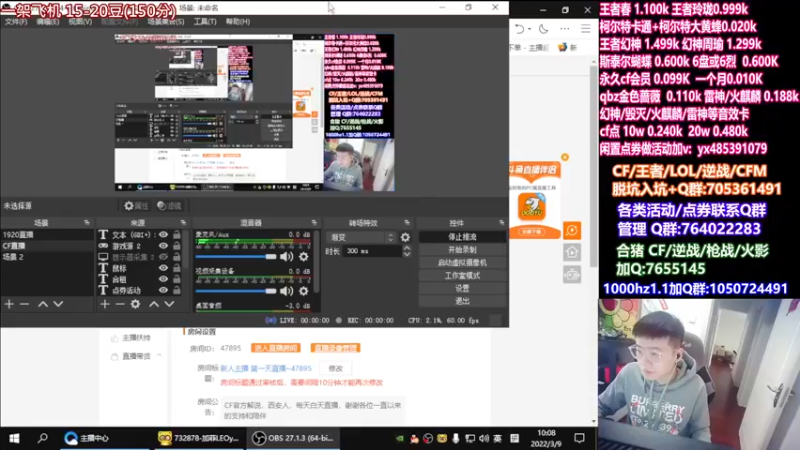Open the transition properties gear next to 渐变
Image resolution: width=800 pixels, height=450 pixels.
point(405,237)
